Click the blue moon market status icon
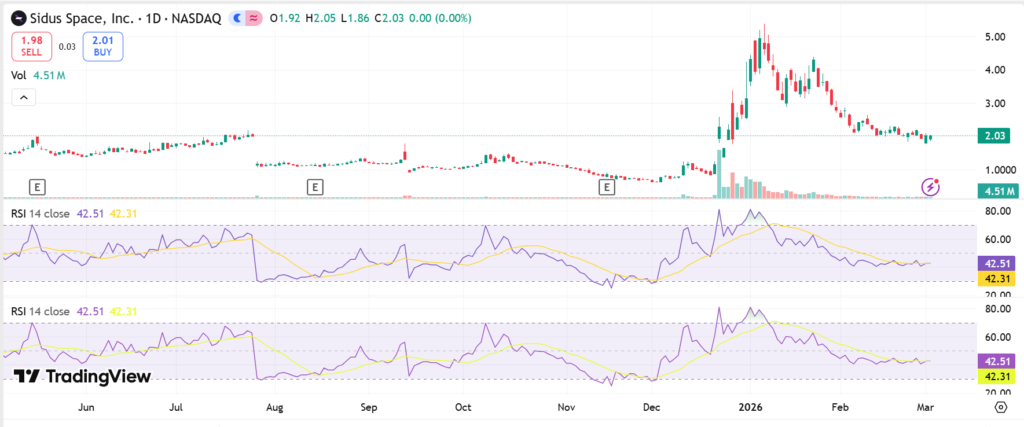The width and height of the screenshot is (1024, 427). pos(237,18)
